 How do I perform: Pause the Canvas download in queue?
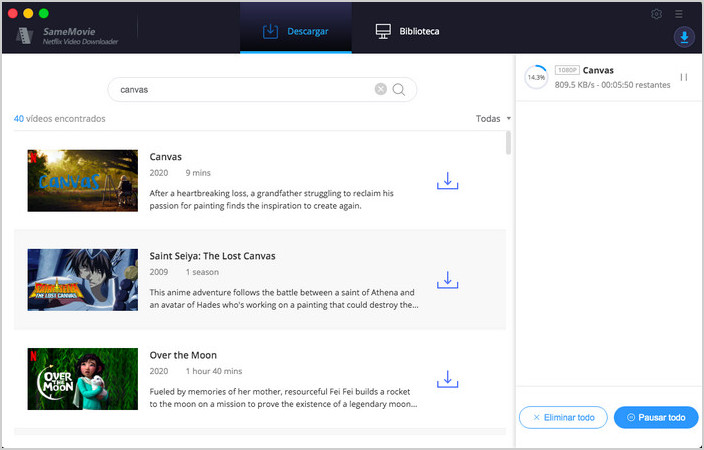pos(684,77)
